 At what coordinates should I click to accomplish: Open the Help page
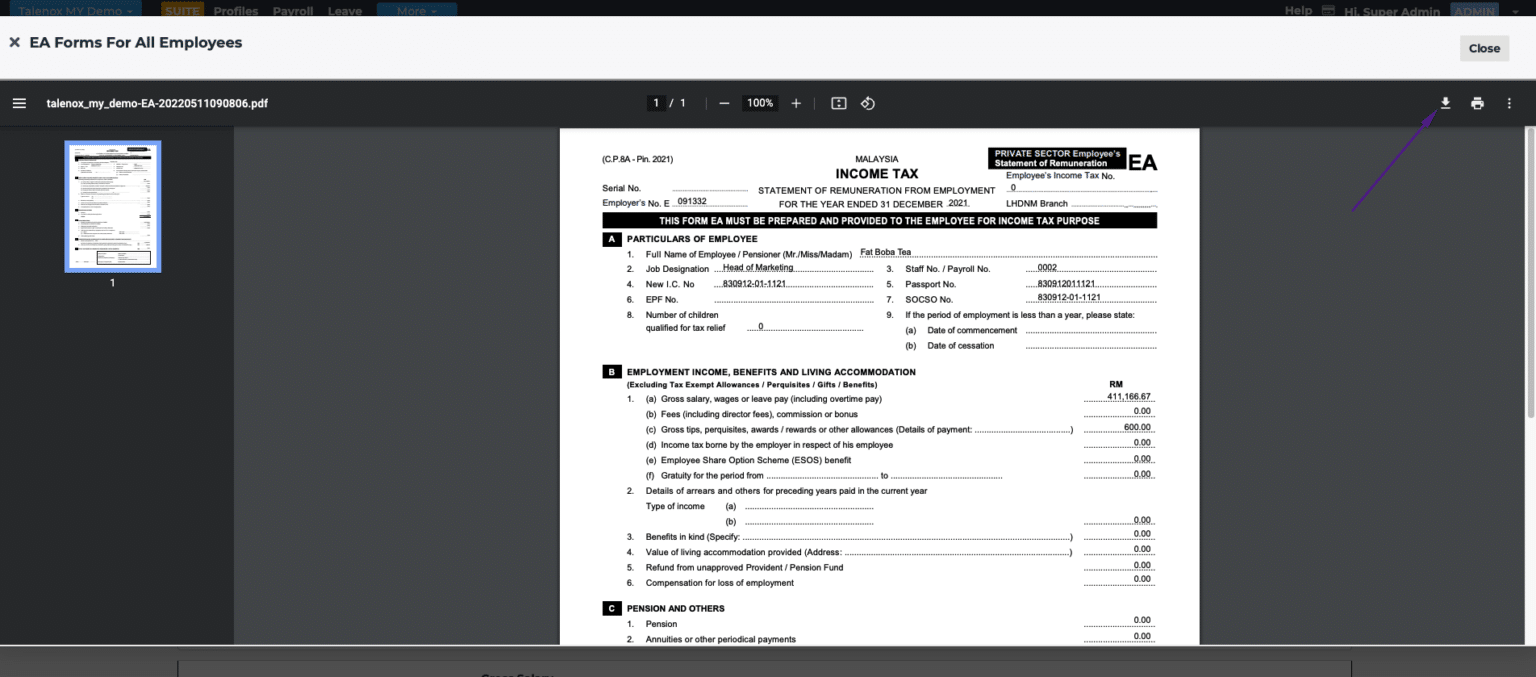coord(1297,10)
